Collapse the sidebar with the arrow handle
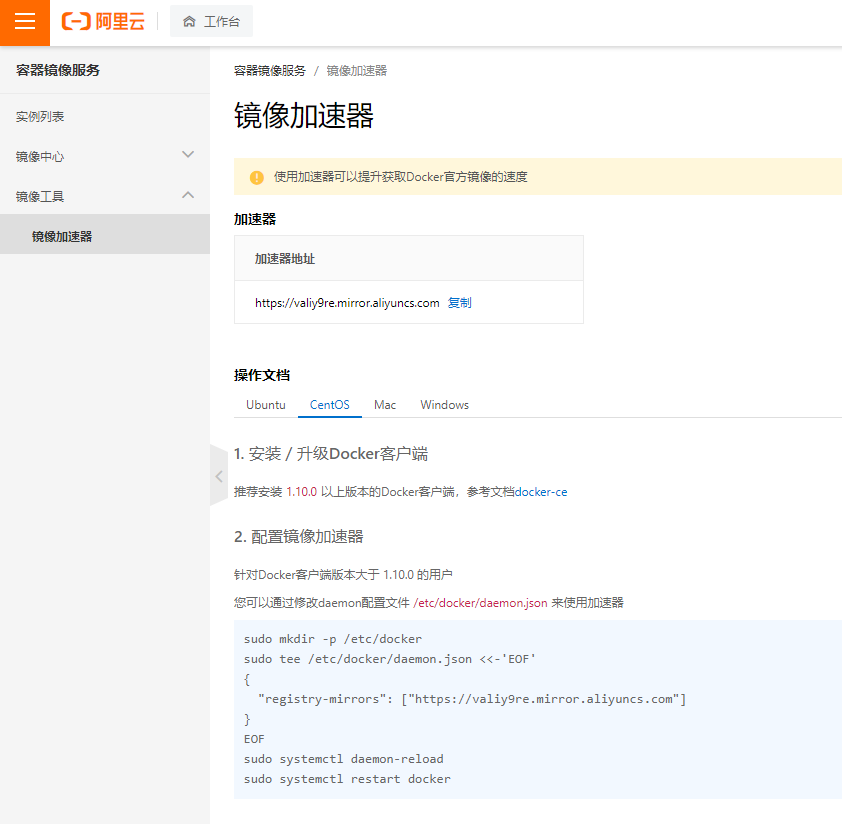The image size is (842, 824). (x=219, y=476)
